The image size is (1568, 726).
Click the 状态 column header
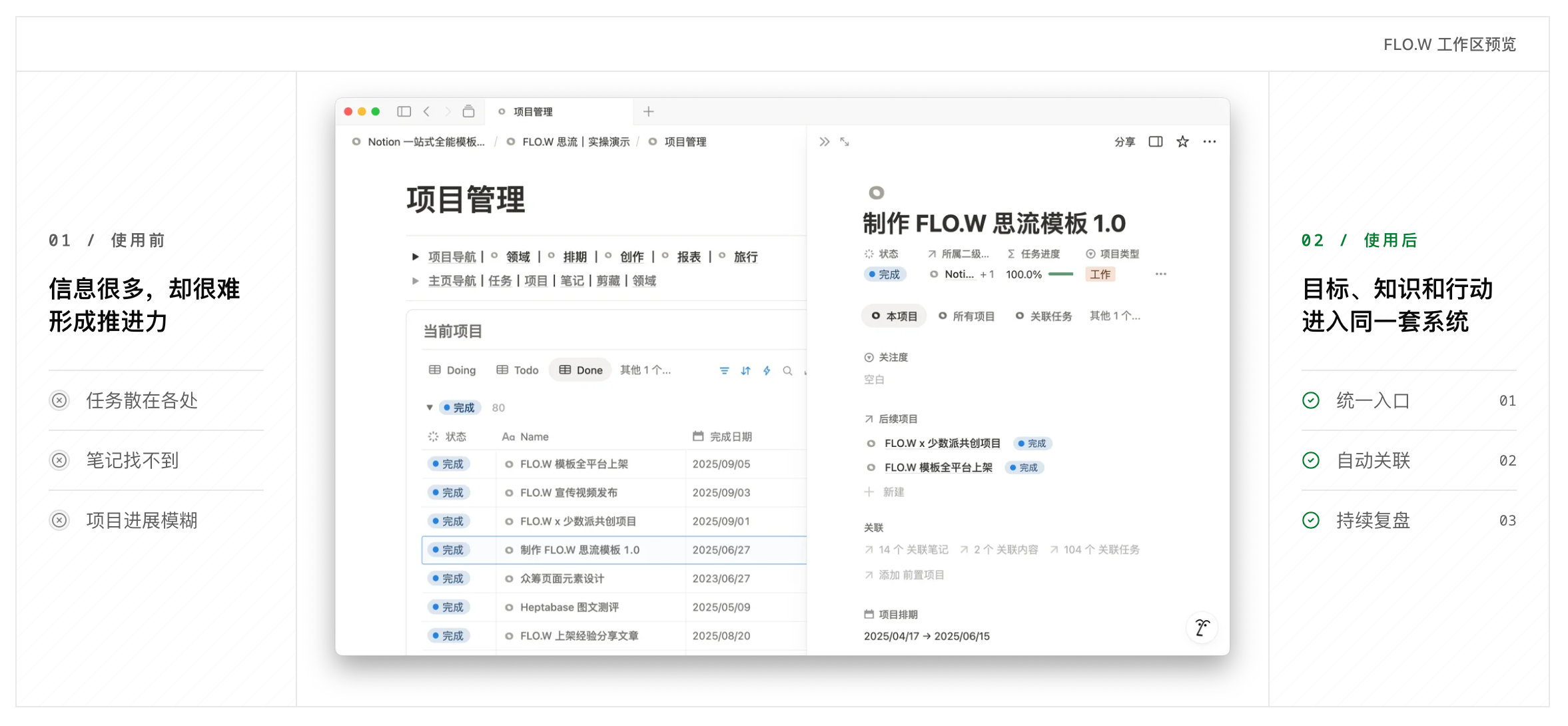click(x=447, y=436)
